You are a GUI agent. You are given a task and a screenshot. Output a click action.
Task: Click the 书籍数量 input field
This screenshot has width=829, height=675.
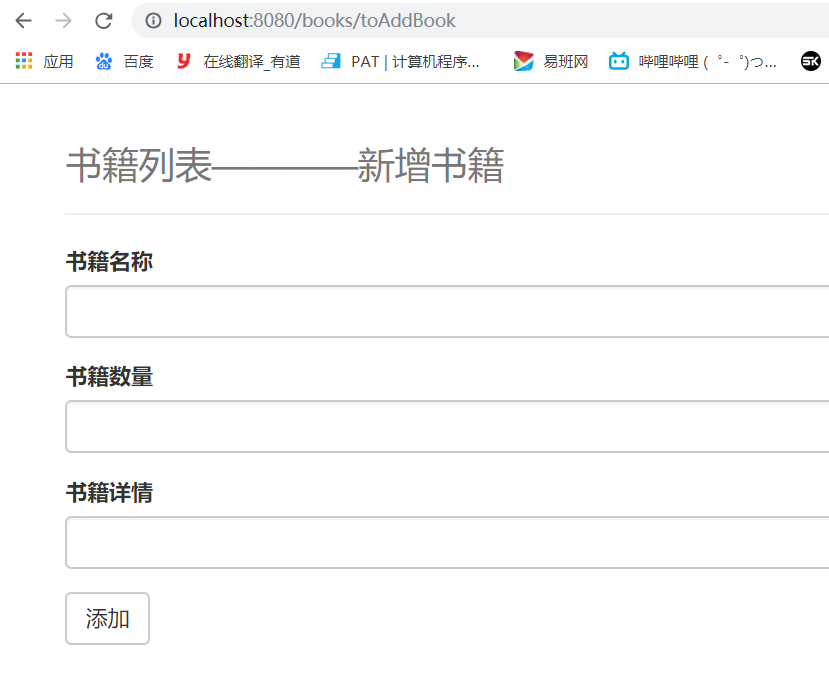click(447, 427)
